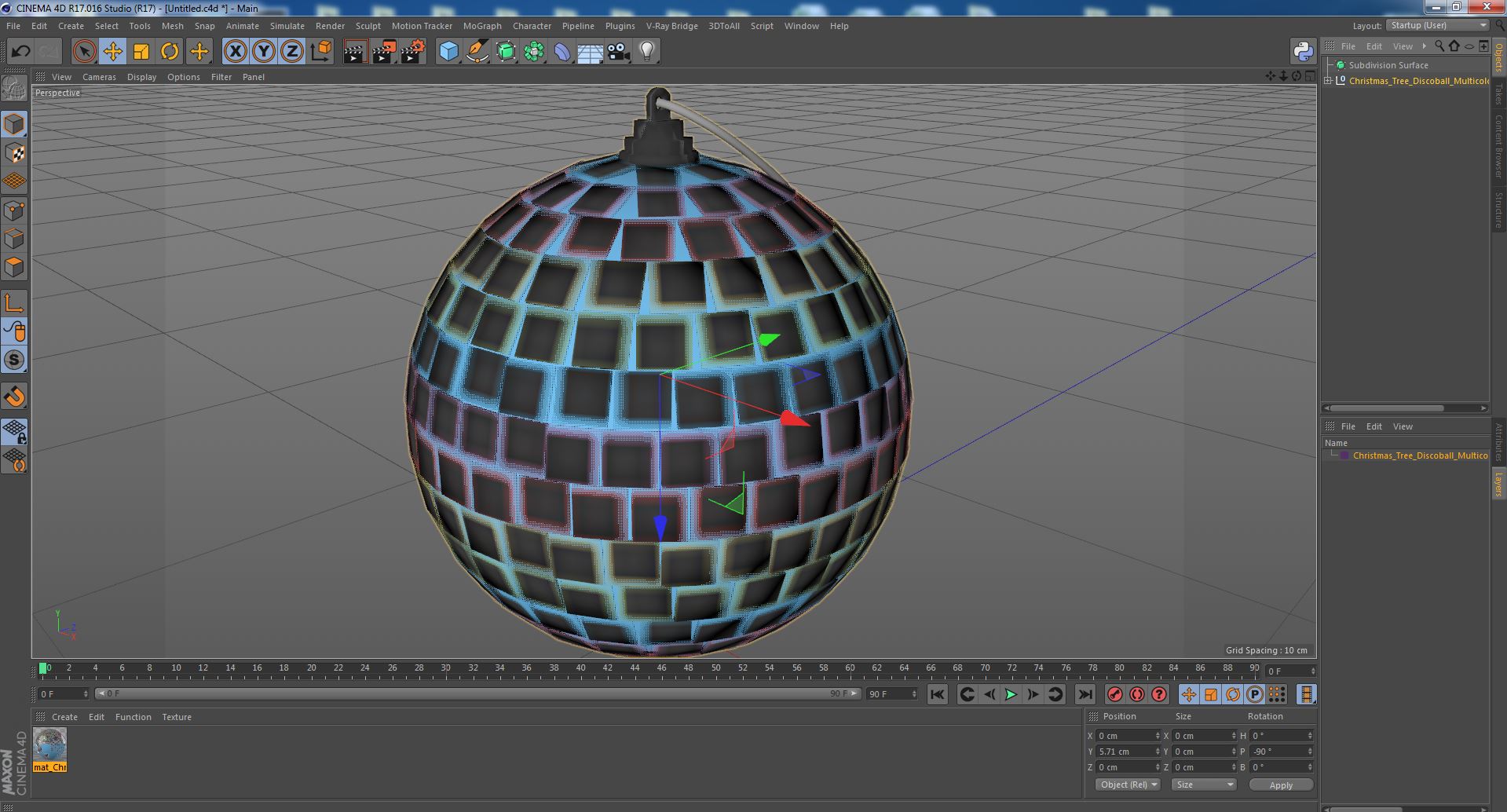1507x812 pixels.
Task: Select the Move tool
Action: [x=112, y=52]
